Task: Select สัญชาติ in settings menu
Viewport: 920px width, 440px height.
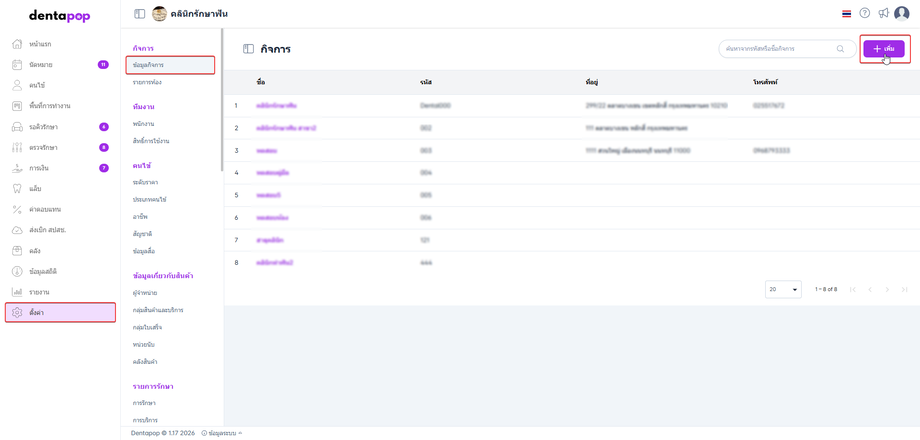Action: point(143,233)
